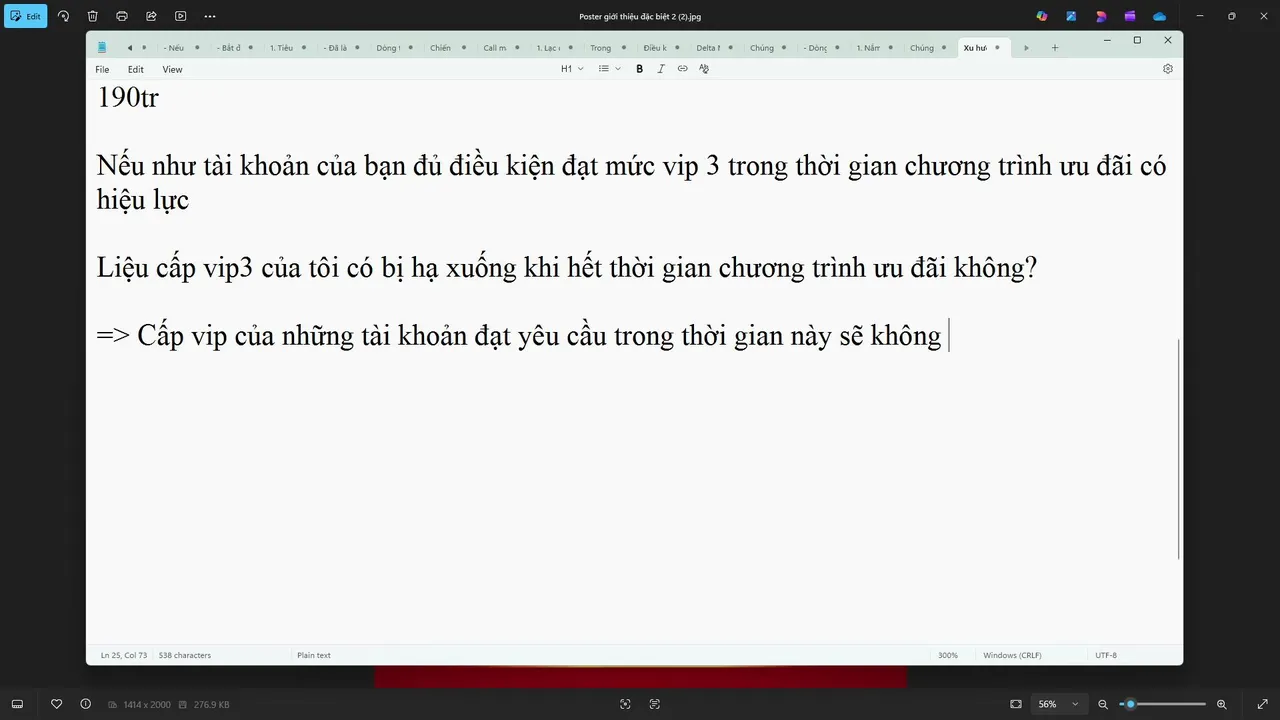Viewport: 1280px width, 720px height.
Task: Open the OneDrive cloud icon in Photos
Action: (x=1159, y=16)
